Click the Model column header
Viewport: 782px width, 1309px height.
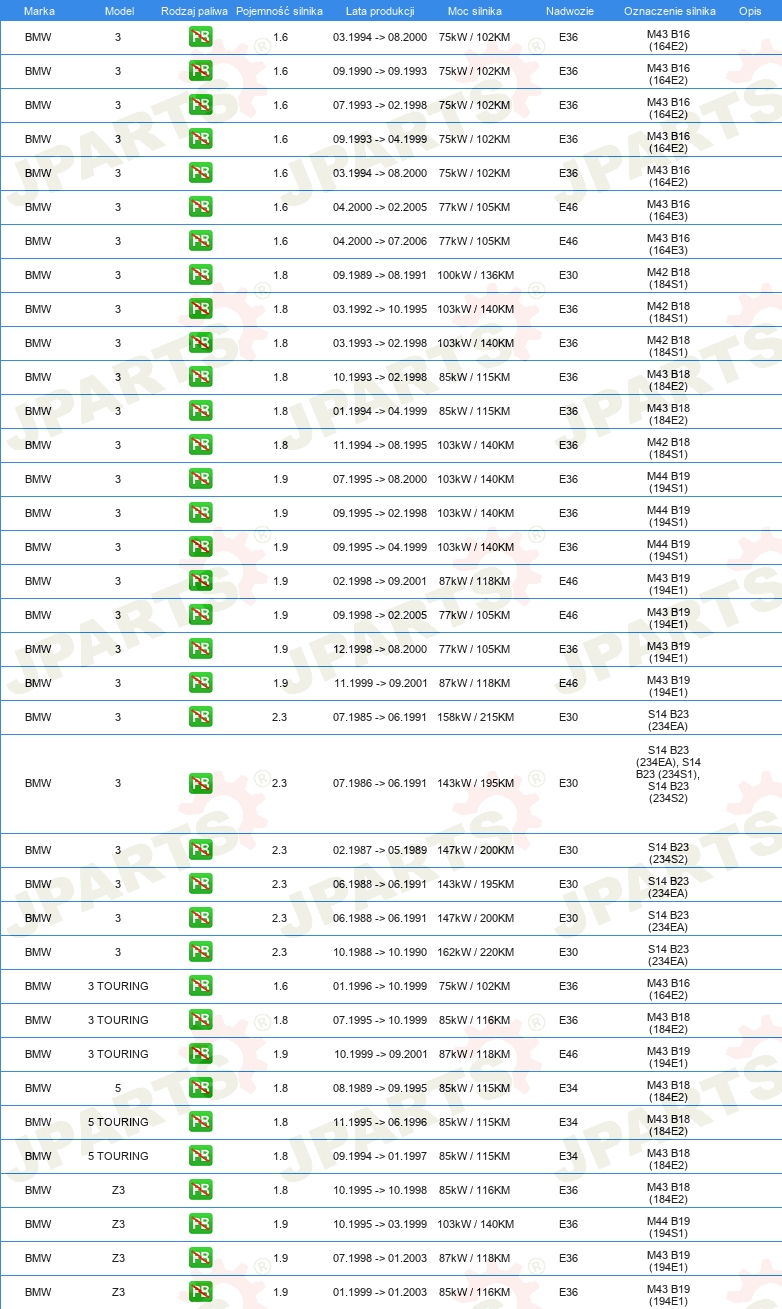119,11
